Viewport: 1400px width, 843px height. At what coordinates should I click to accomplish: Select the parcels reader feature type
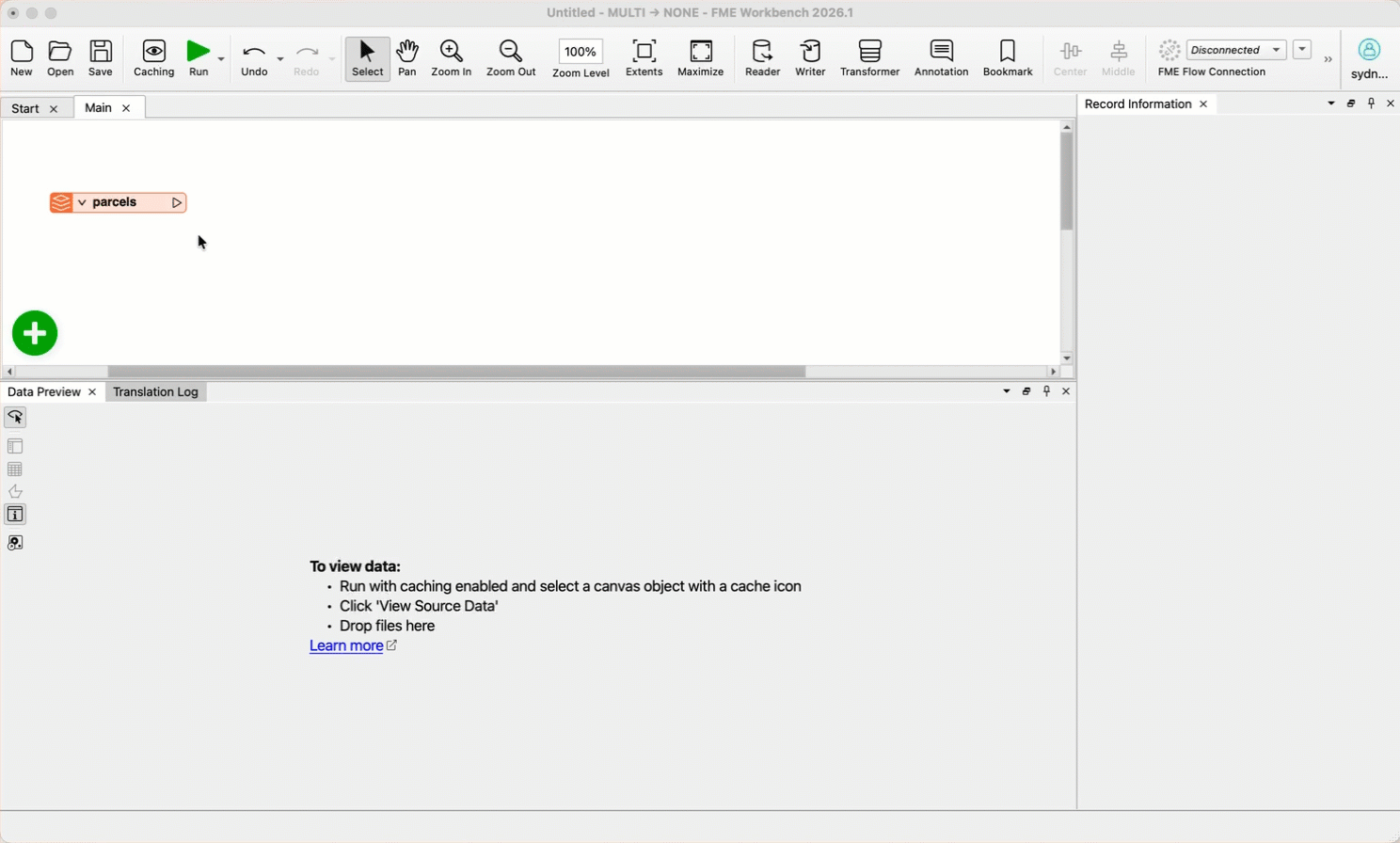tap(119, 202)
